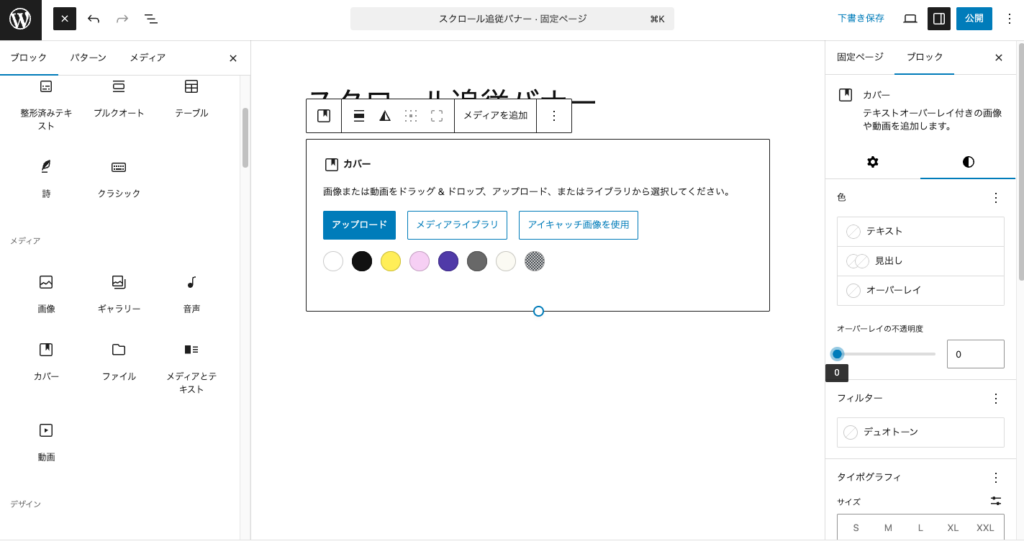Screen dimensions: 1024x544
Task: Toggle full height icon in block toolbar
Action: tap(437, 116)
